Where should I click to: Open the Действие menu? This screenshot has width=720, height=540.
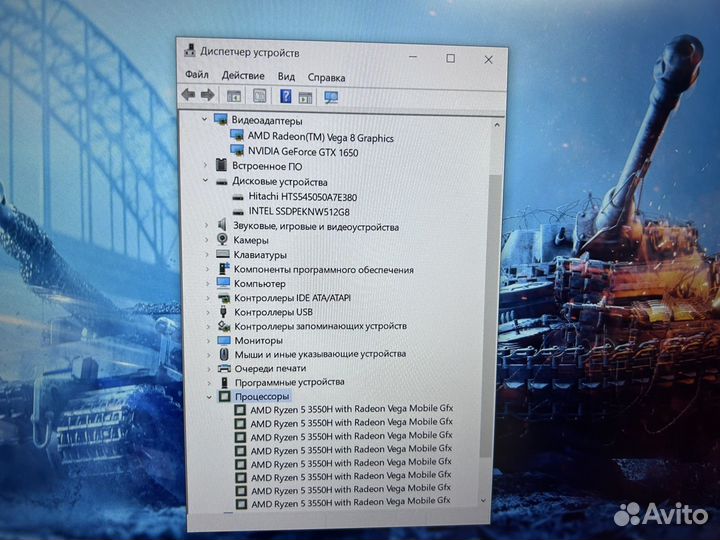[243, 76]
